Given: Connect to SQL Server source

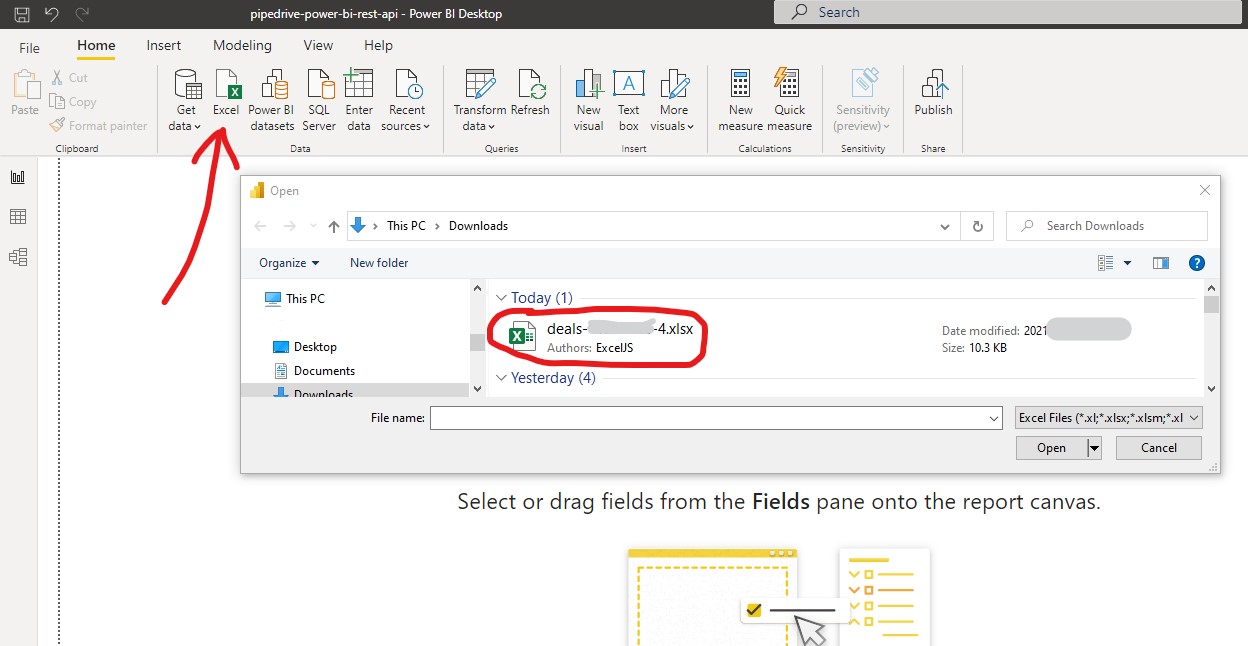Looking at the screenshot, I should 319,100.
